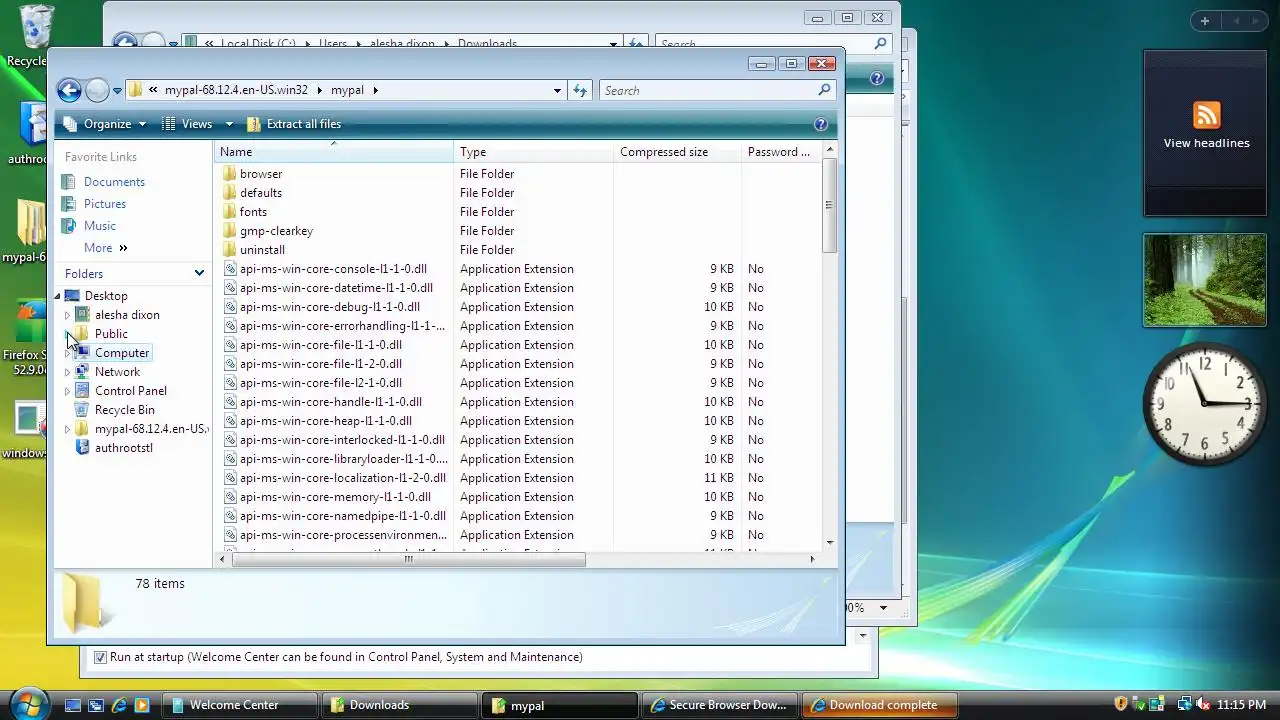The image size is (1280, 720).
Task: Expand the Network tree node
Action: (67, 372)
